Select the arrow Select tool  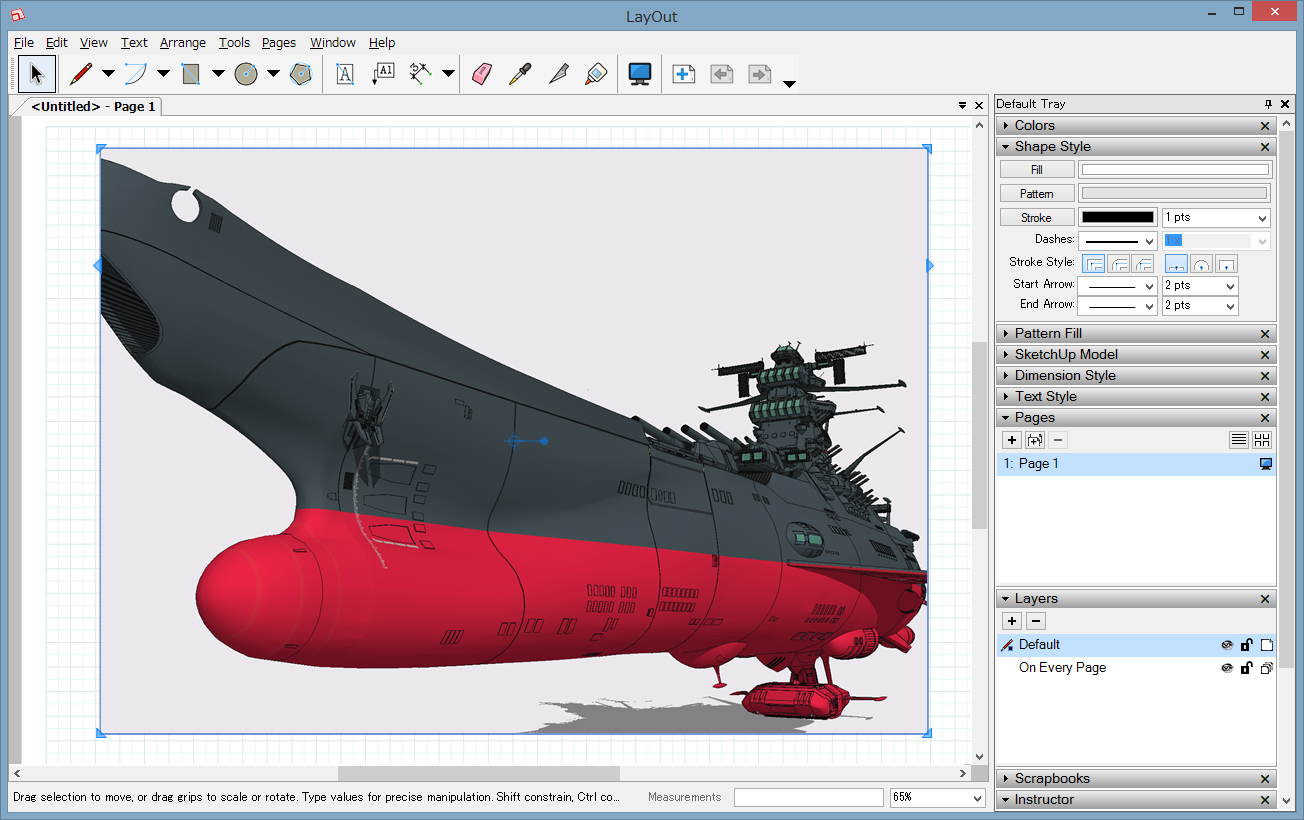[x=37, y=74]
